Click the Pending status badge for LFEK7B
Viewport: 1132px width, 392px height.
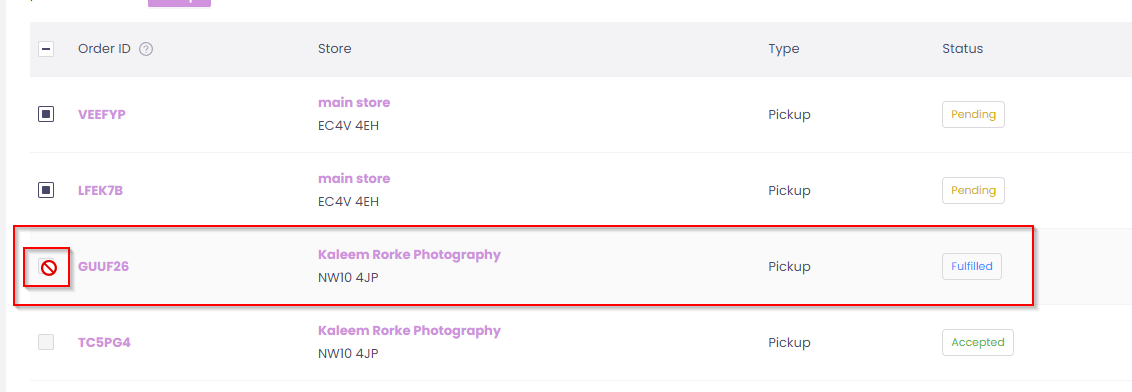(x=973, y=191)
